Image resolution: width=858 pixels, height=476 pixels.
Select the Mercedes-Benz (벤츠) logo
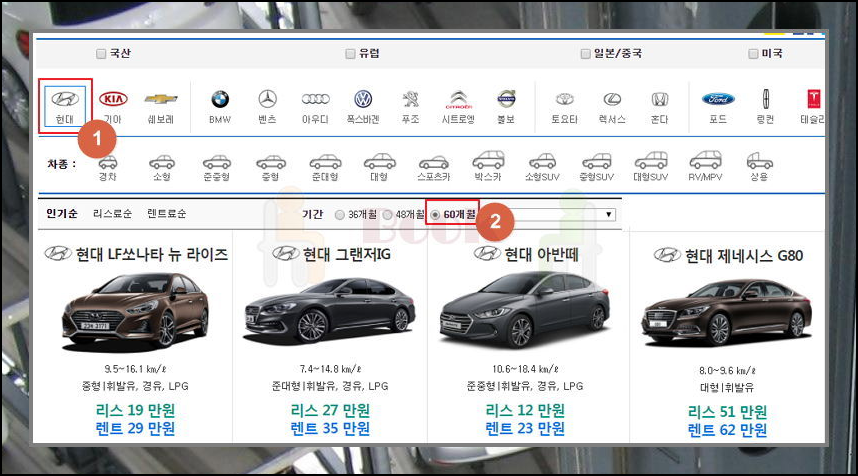pos(268,99)
